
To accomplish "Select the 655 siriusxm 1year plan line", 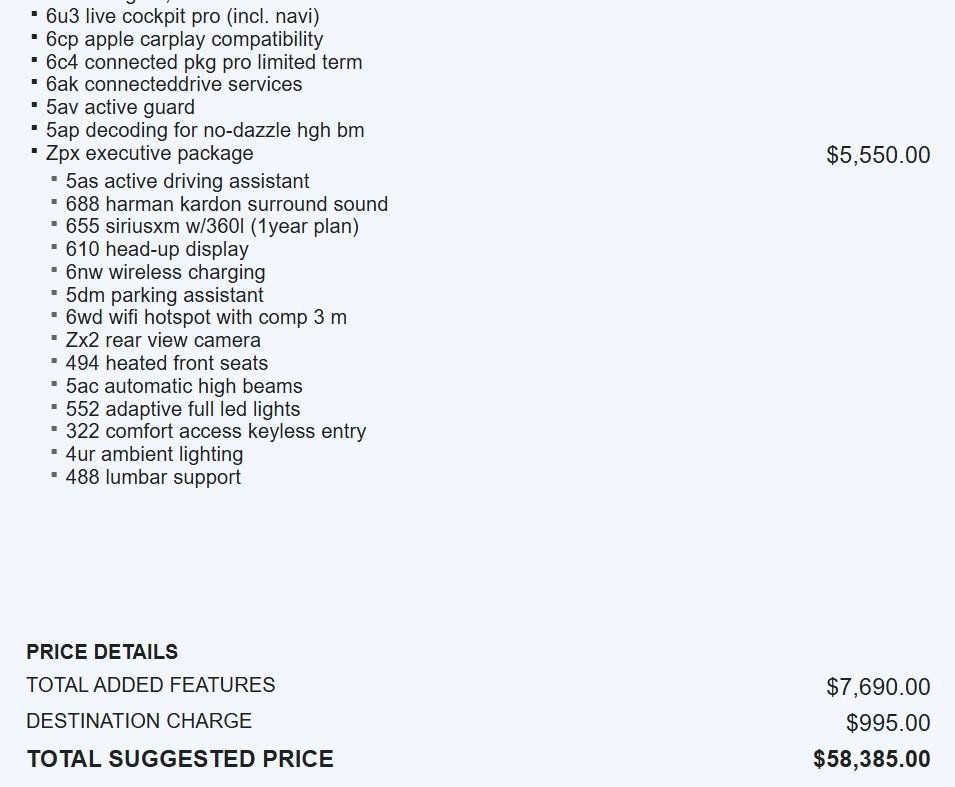I will click(212, 226).
